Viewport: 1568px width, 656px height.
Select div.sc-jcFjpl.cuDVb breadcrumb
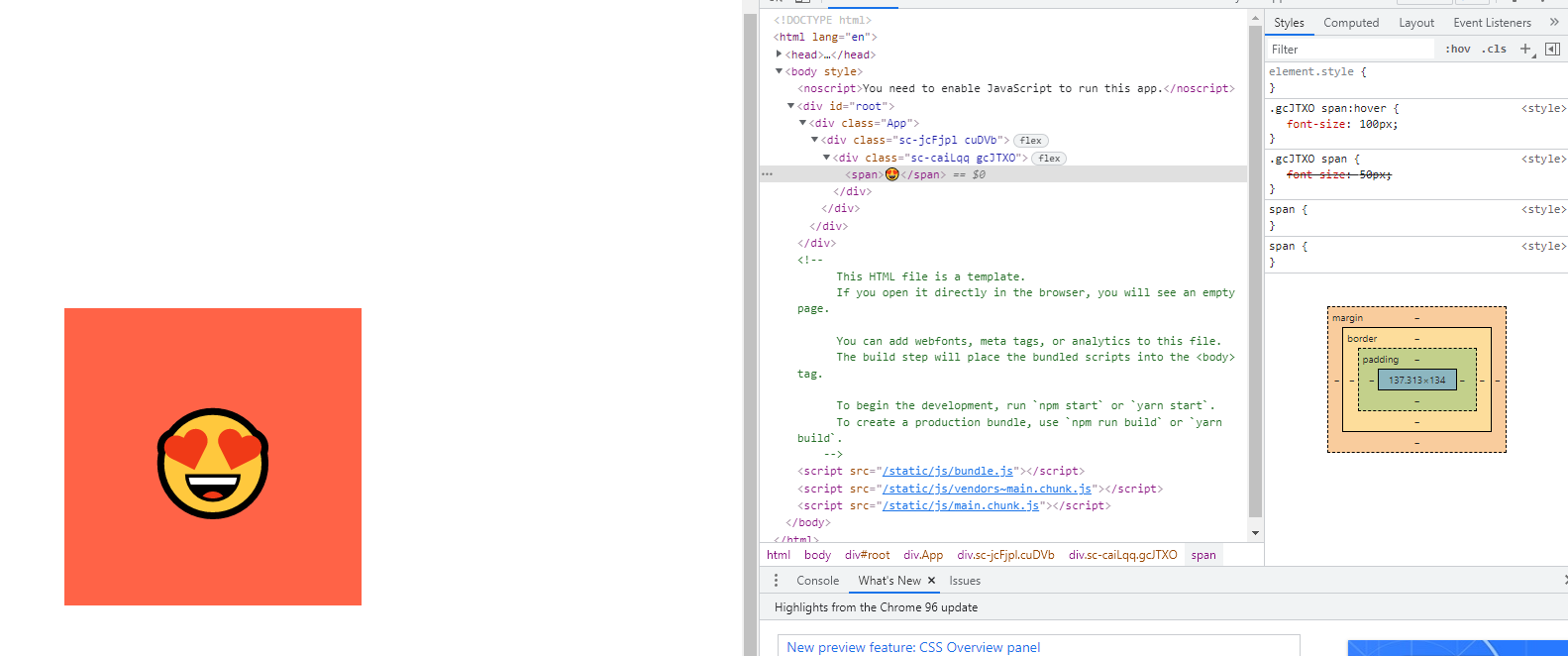coord(1005,555)
